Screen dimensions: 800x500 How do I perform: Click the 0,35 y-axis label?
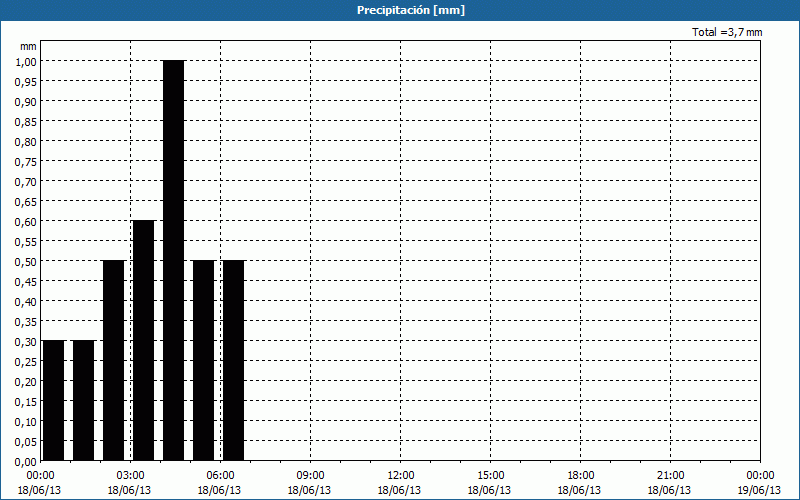[x=26, y=321]
